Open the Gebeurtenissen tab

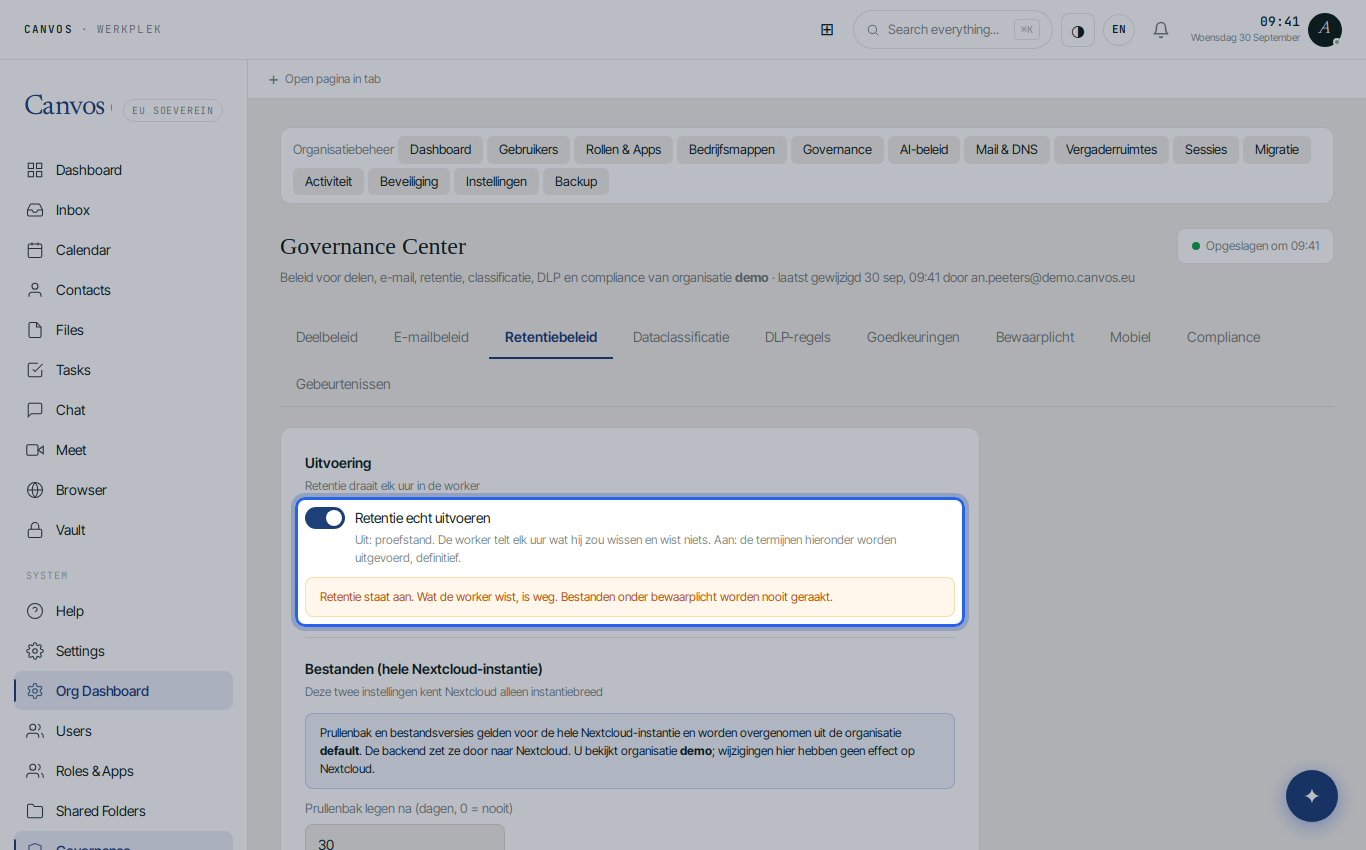[343, 384]
